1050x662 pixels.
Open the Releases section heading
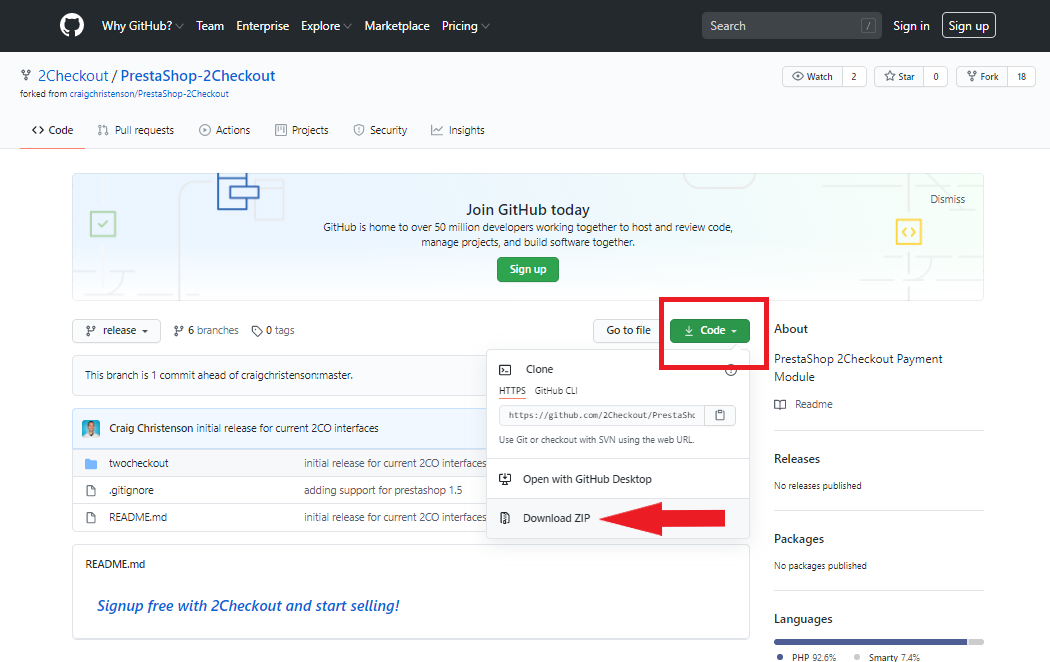(x=797, y=459)
